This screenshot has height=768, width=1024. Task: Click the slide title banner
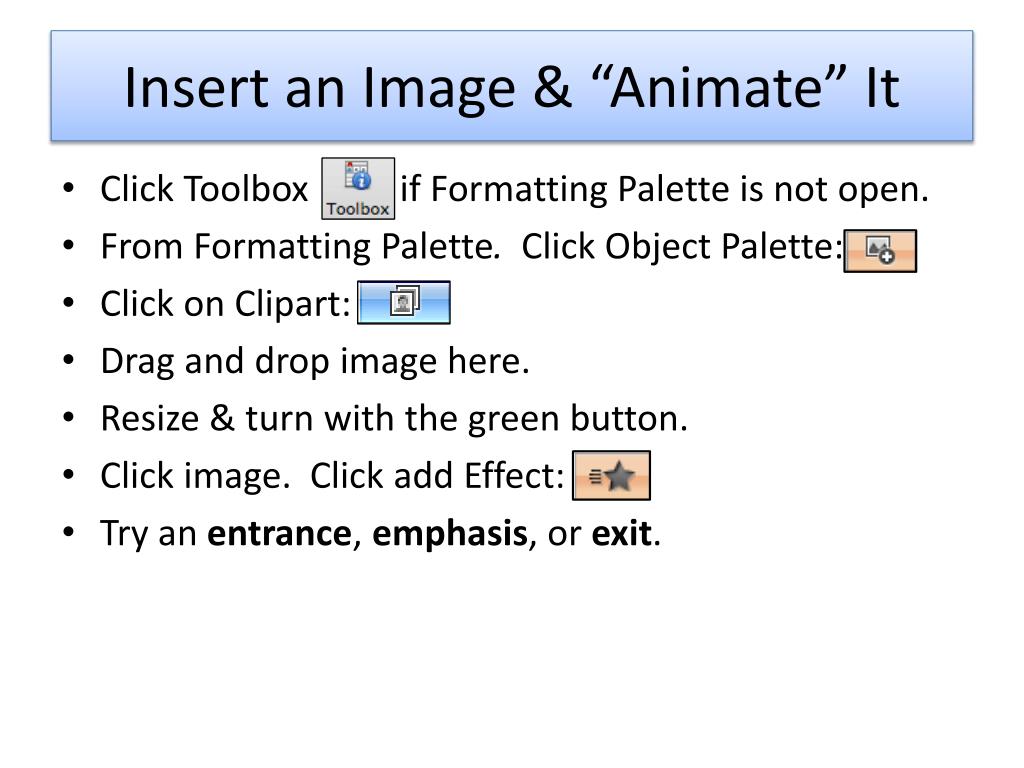point(512,86)
